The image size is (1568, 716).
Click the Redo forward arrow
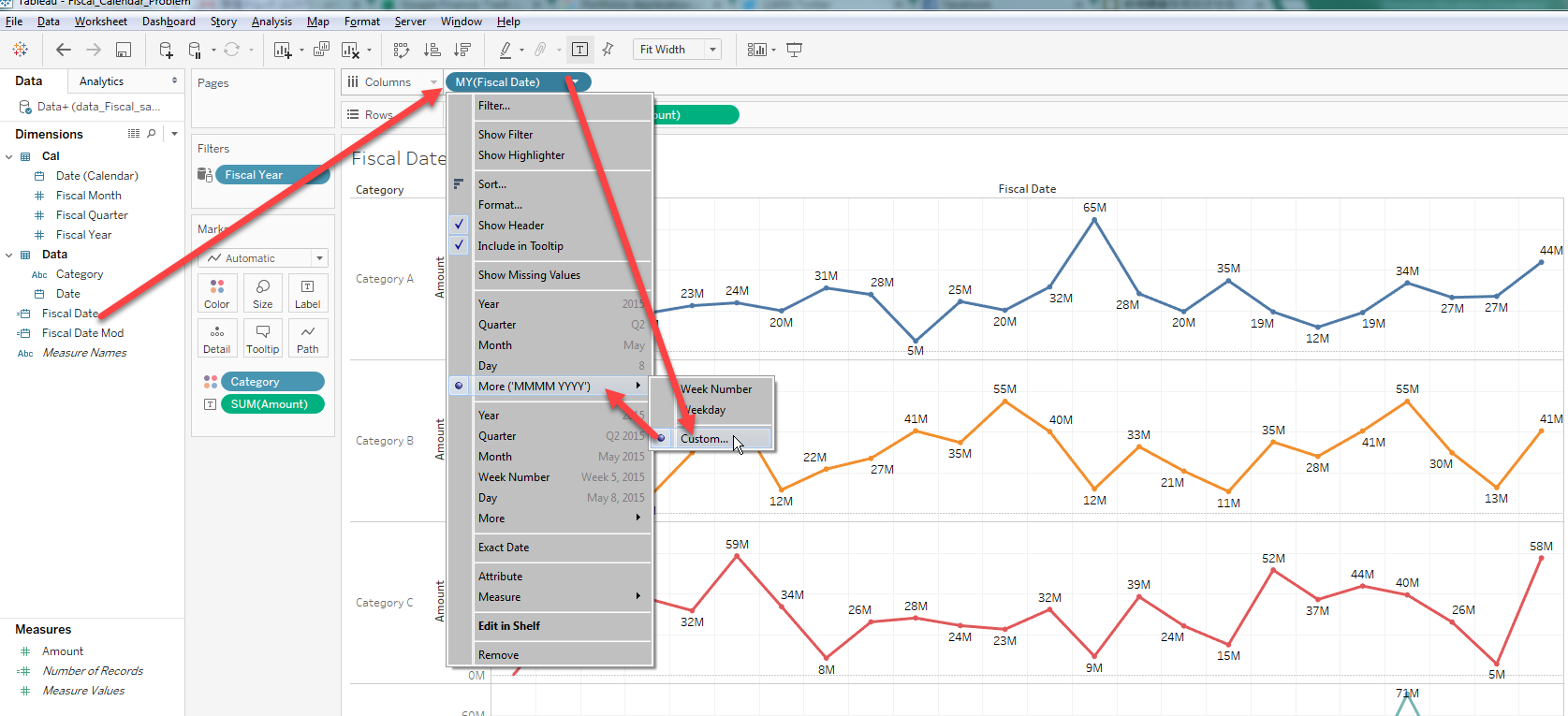coord(93,50)
